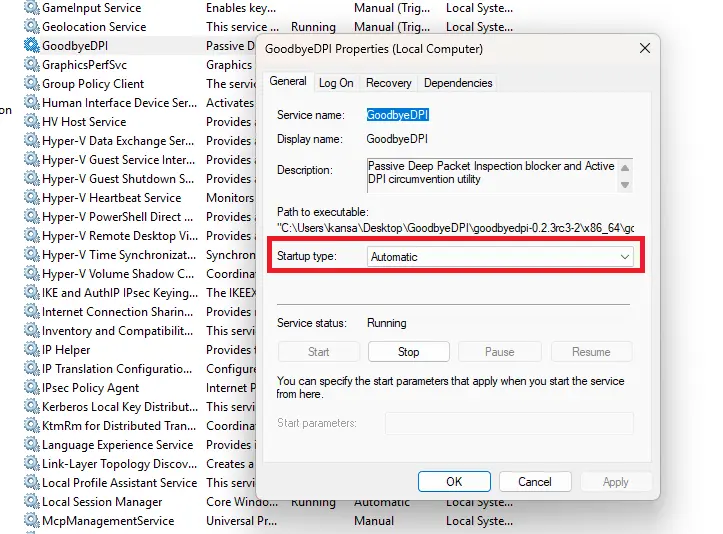Click the gear icon beside IKE and AuthIP IPsec Keying

pos(31,292)
